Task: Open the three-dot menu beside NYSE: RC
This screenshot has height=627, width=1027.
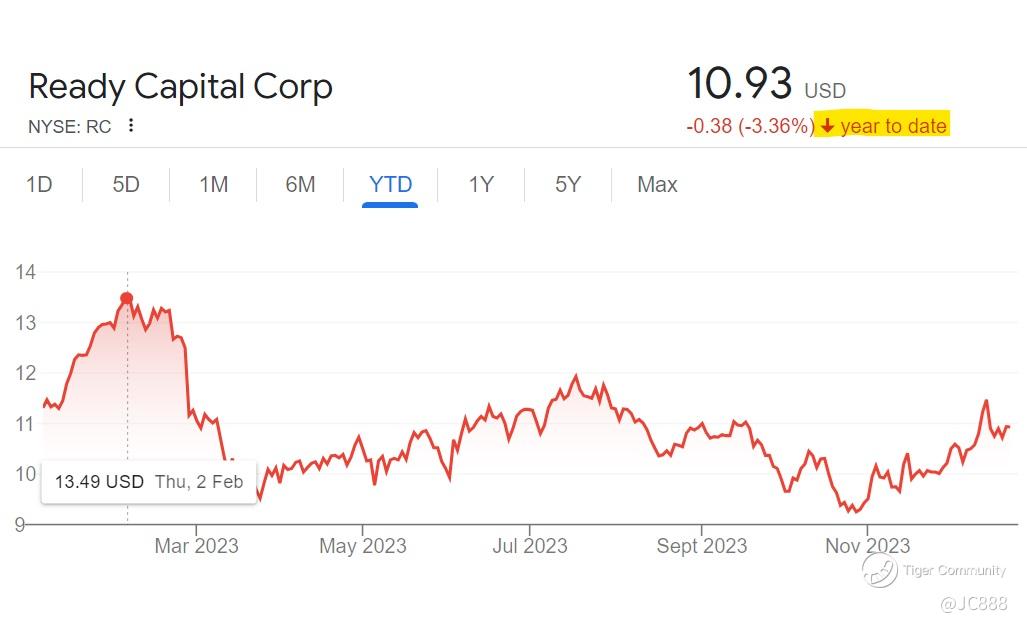Action: tap(131, 126)
